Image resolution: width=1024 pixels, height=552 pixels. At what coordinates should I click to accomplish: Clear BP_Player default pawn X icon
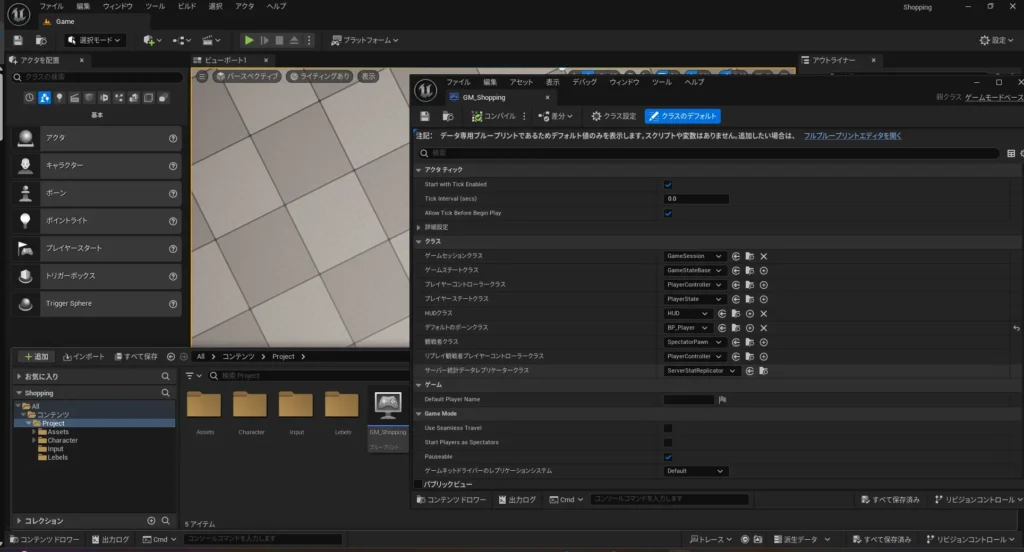point(763,328)
